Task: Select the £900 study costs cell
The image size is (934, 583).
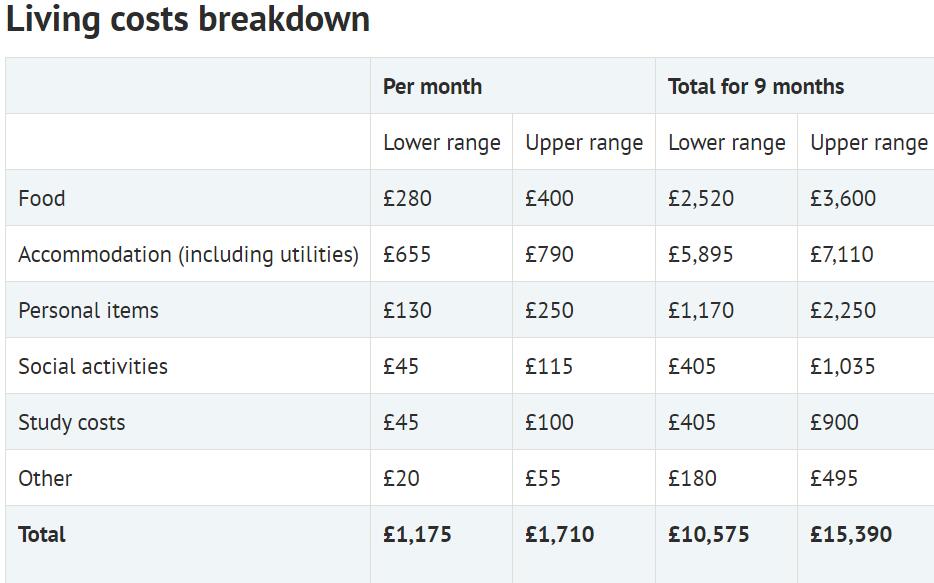Action: click(834, 422)
